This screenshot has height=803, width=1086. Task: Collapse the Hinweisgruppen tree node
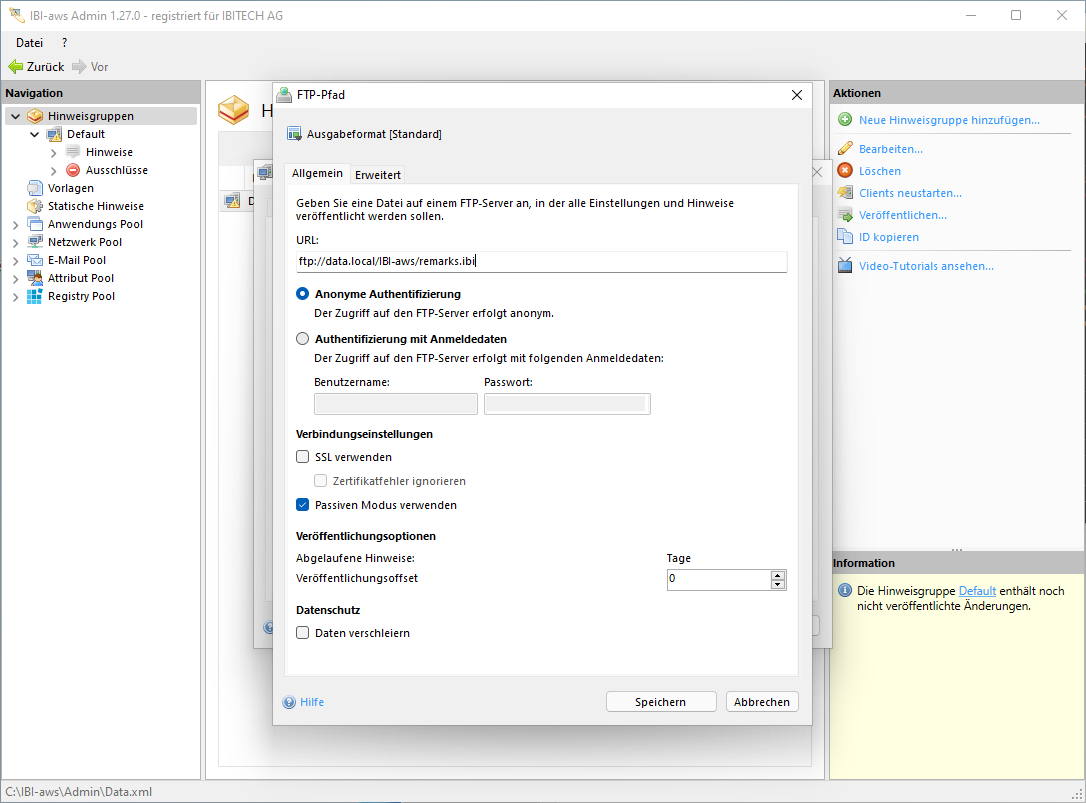point(15,116)
